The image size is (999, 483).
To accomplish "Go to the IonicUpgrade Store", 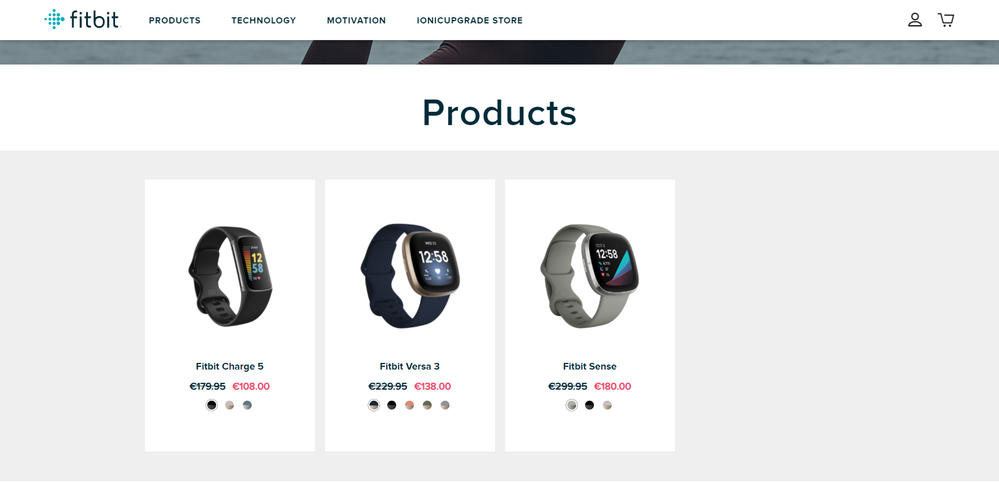I will (x=470, y=20).
